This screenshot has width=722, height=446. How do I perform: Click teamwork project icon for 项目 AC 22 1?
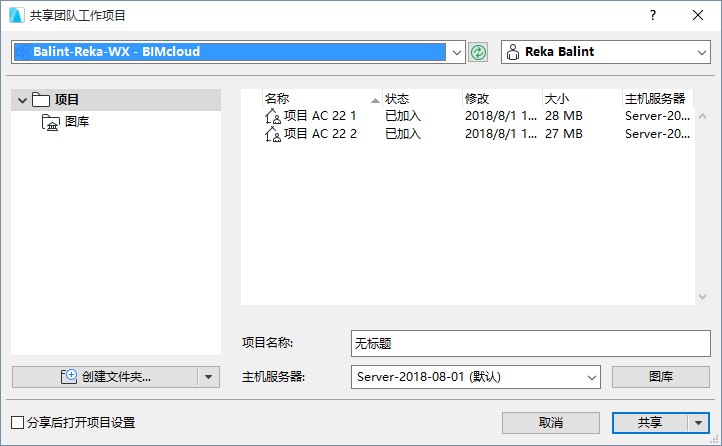point(273,116)
